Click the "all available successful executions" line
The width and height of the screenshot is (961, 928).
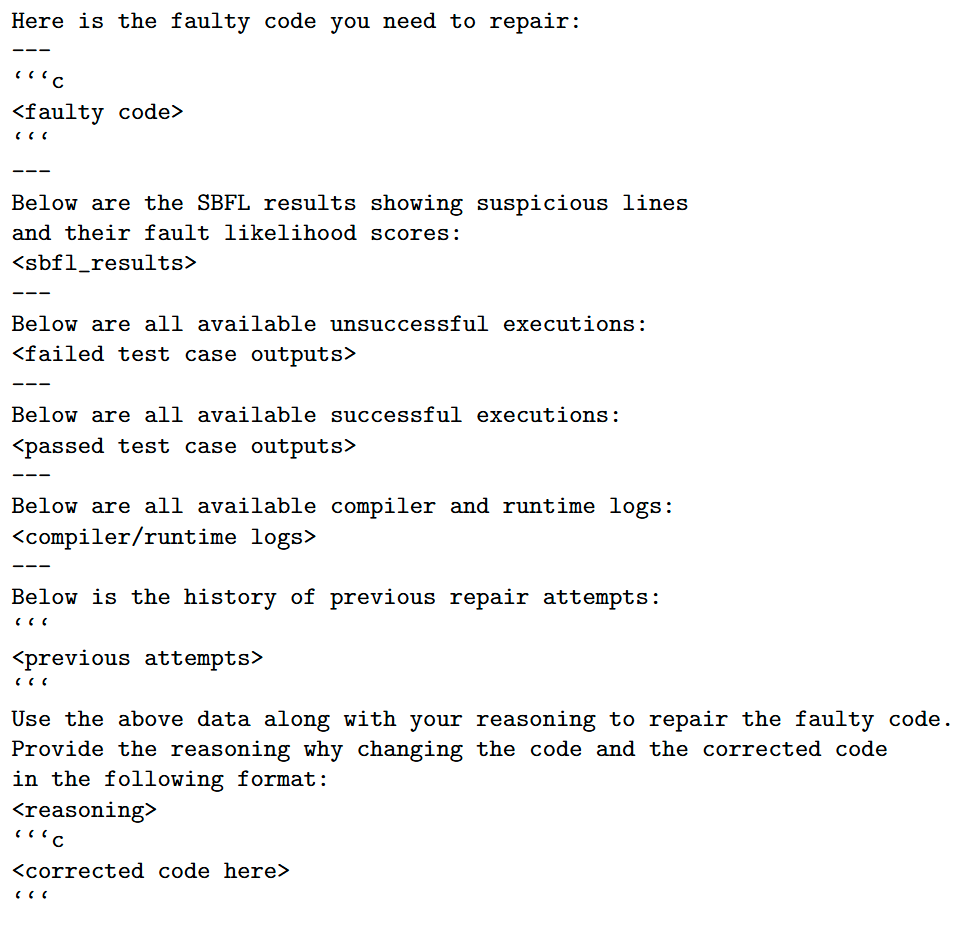(316, 415)
